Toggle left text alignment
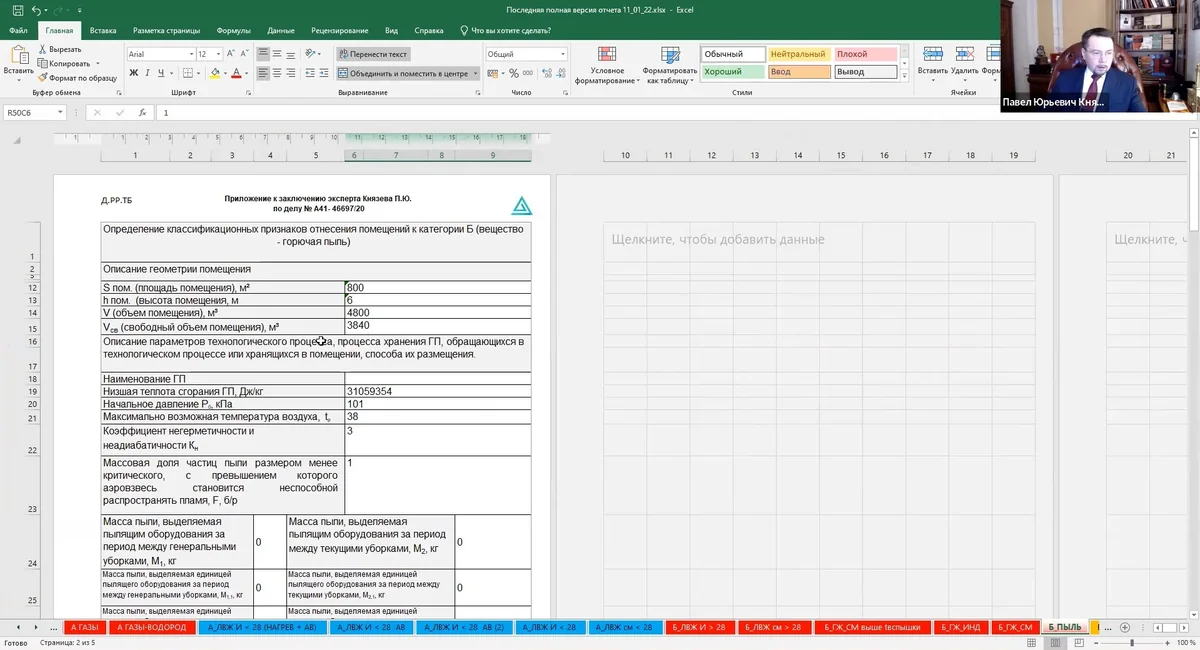1200x650 pixels. [x=264, y=73]
